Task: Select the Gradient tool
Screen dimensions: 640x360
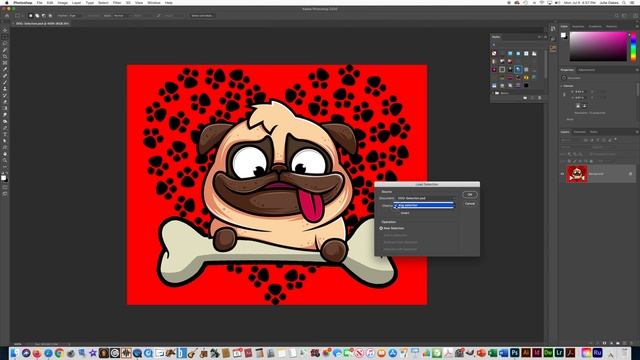Action: tap(4, 108)
